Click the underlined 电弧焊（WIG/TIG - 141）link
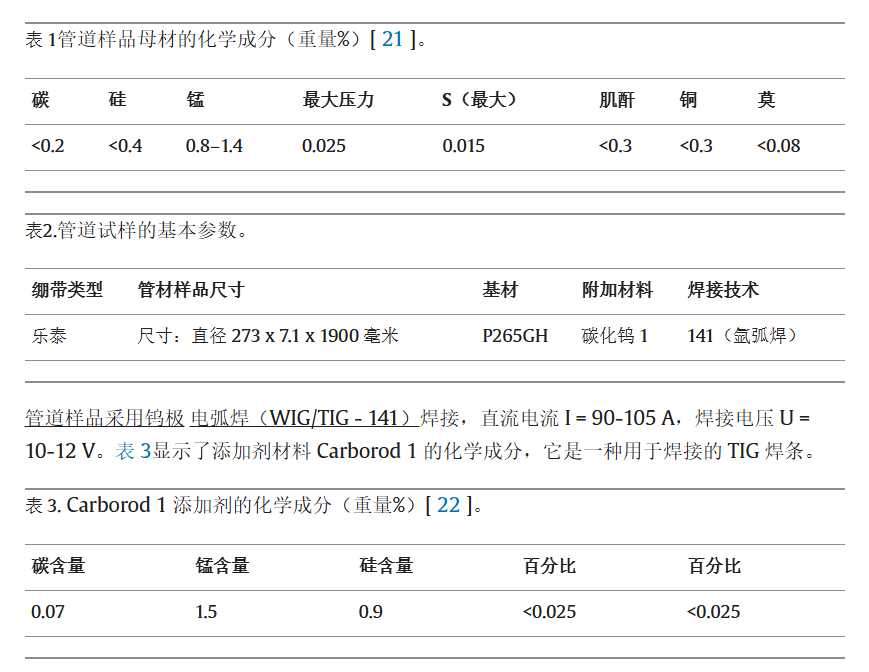Image resolution: width=869 pixels, height=672 pixels. coord(302,417)
